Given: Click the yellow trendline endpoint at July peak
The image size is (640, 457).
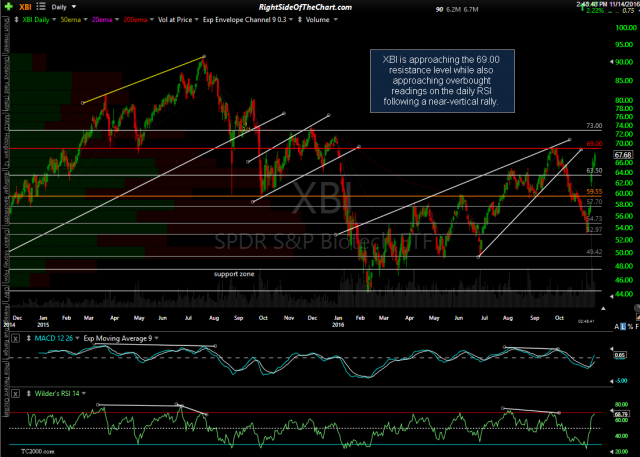Looking at the screenshot, I should pos(204,56).
